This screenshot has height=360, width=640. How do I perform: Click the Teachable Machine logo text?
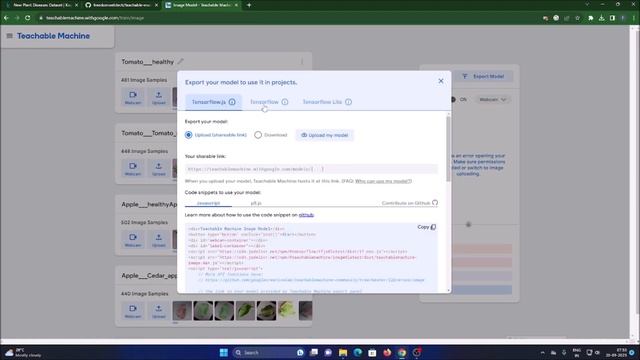[x=53, y=36]
